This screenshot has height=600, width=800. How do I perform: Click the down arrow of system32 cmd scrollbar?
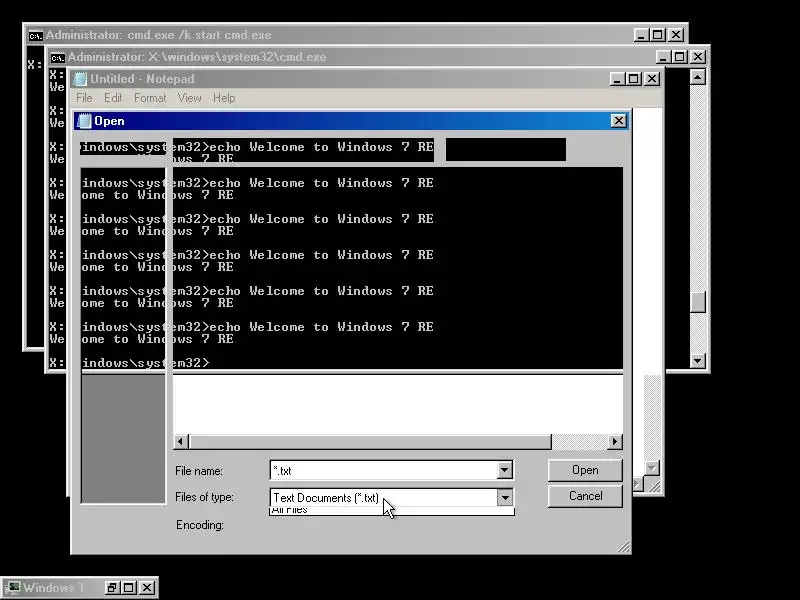[x=698, y=361]
